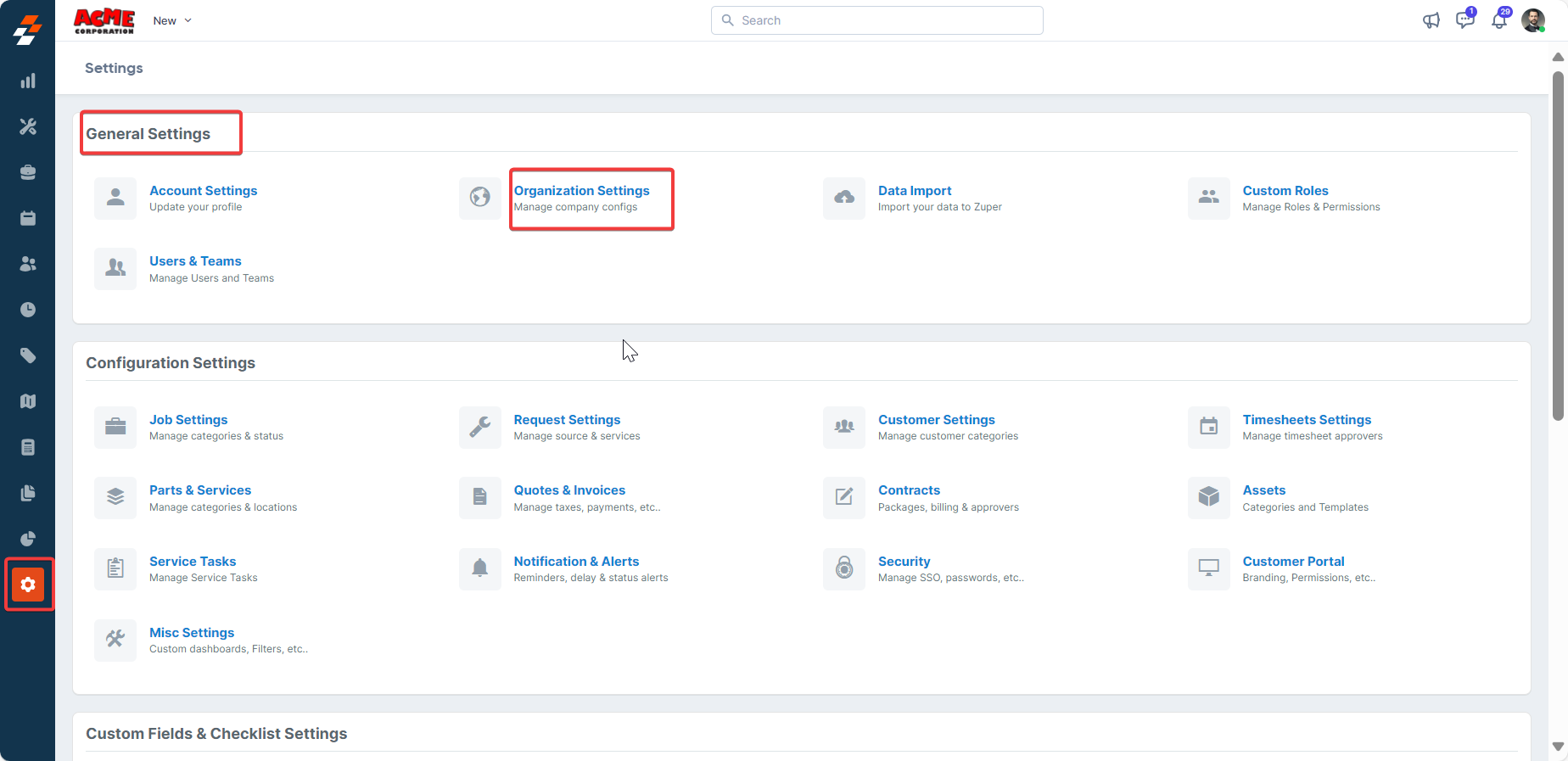Image resolution: width=1568 pixels, height=761 pixels.
Task: Expand the New dropdown menu
Action: [172, 20]
